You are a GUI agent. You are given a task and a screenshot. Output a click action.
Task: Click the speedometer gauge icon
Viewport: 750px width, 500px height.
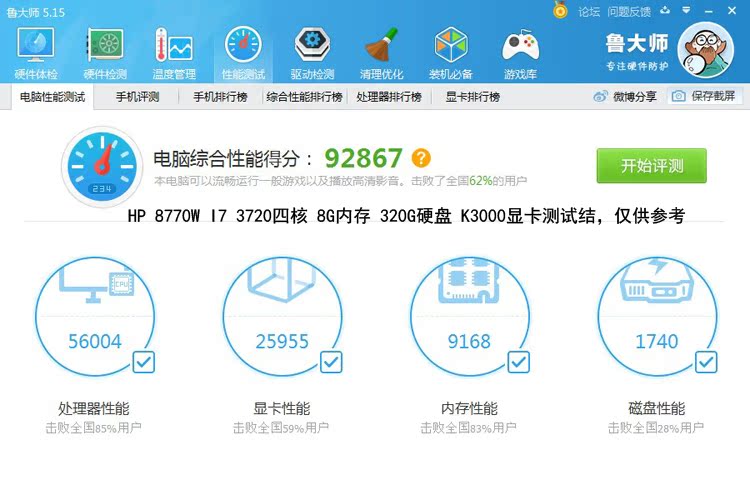pyautogui.click(x=102, y=167)
